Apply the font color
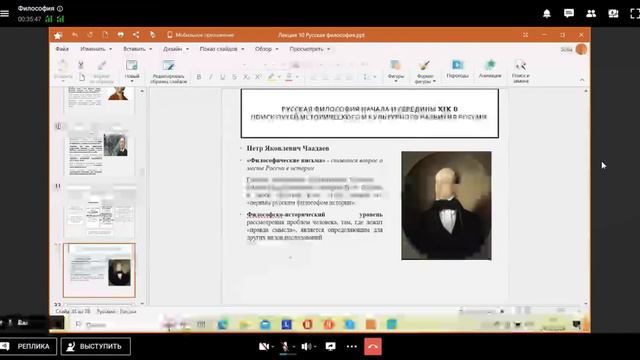Screen dimensions: 640x360 (x=289, y=77)
